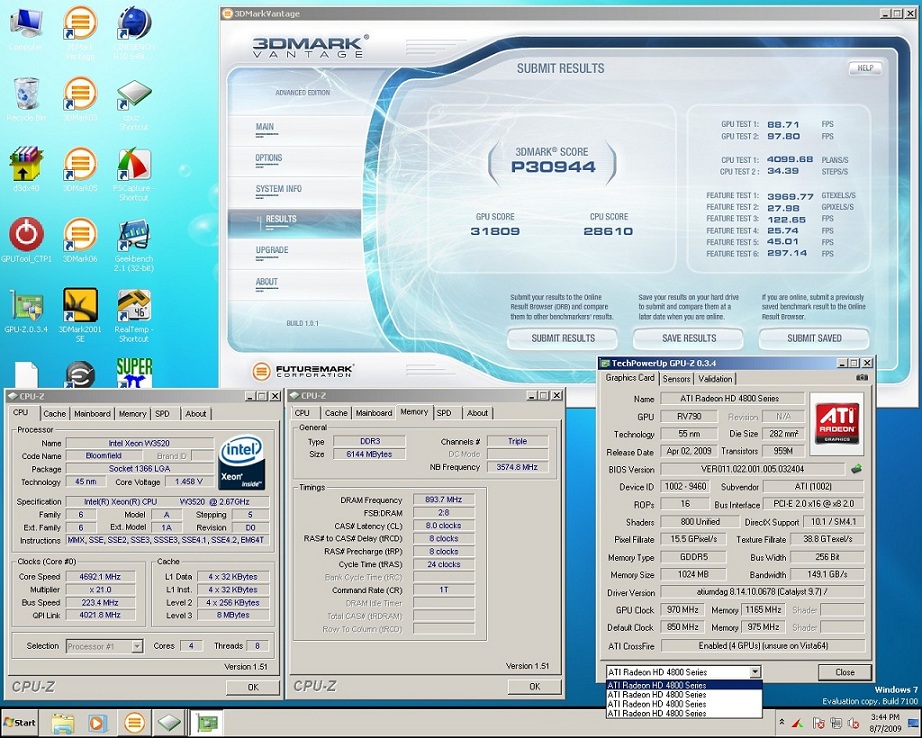Open the Computer desktop icon
The height and width of the screenshot is (738, 922).
coord(26,28)
